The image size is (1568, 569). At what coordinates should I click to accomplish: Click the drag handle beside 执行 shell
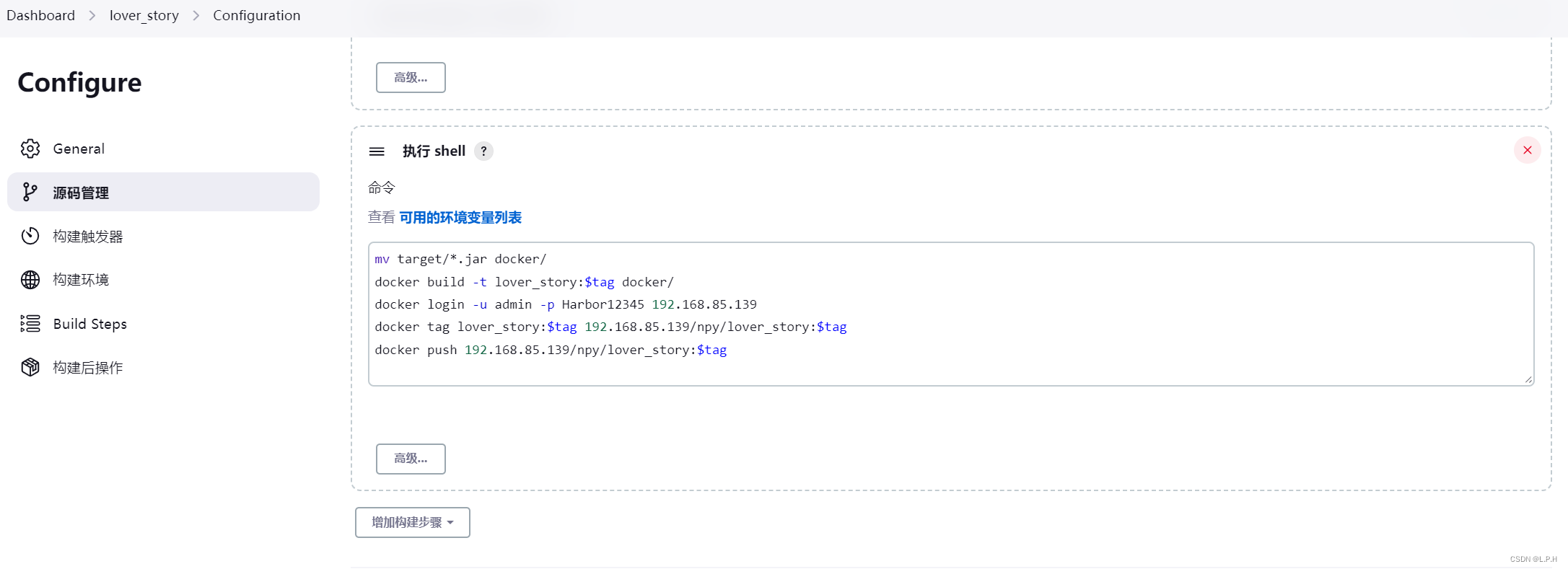(x=377, y=151)
